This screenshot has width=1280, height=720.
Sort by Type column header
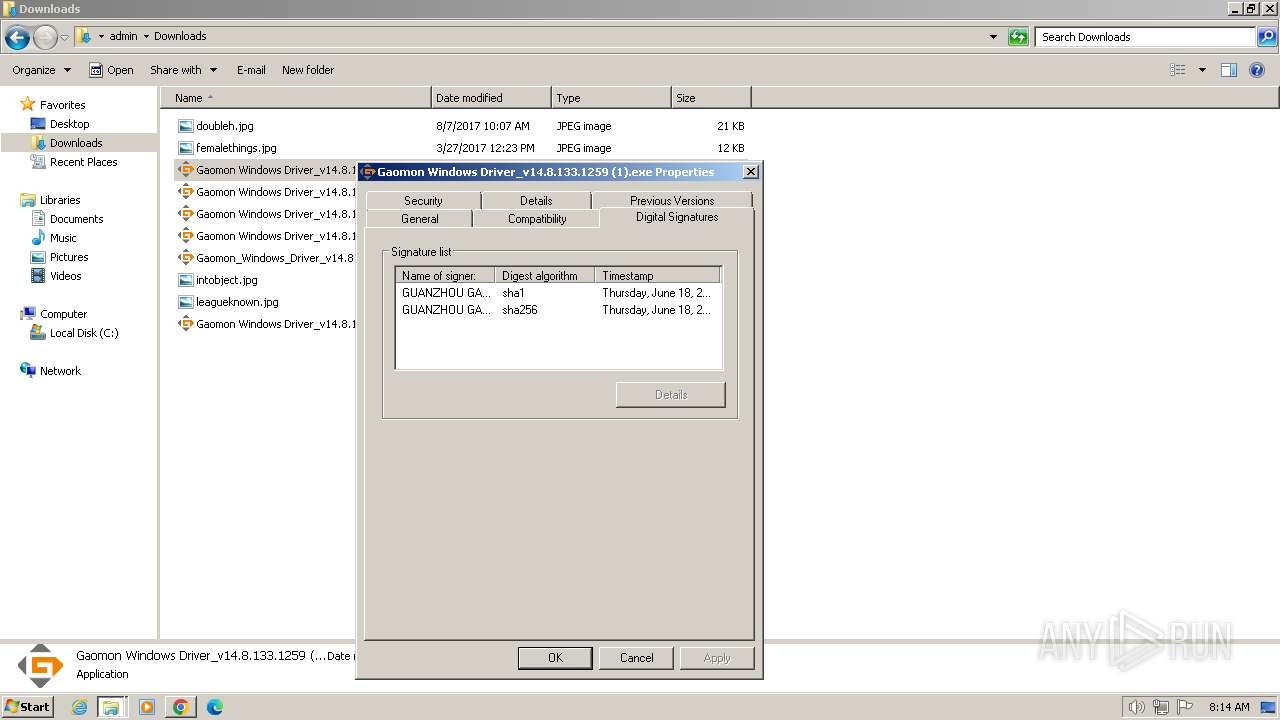point(611,98)
